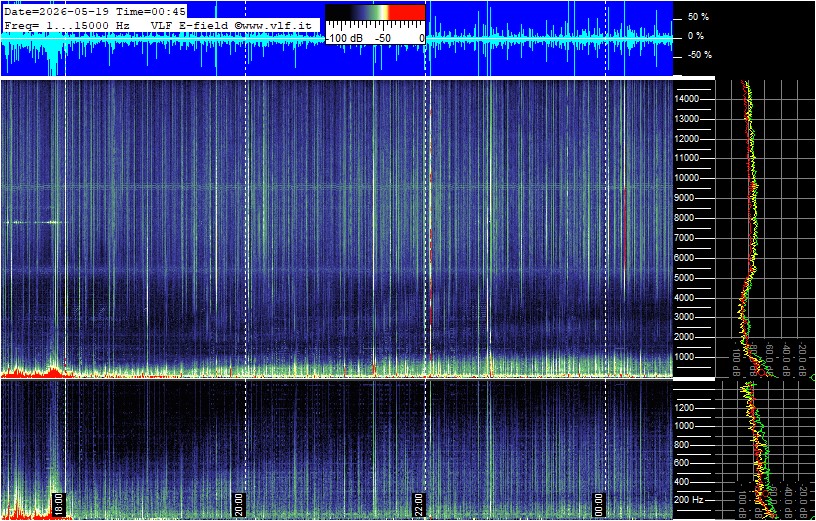This screenshot has width=816, height=521.
Task: Click the 13000 frequency axis label
Action: pos(686,119)
